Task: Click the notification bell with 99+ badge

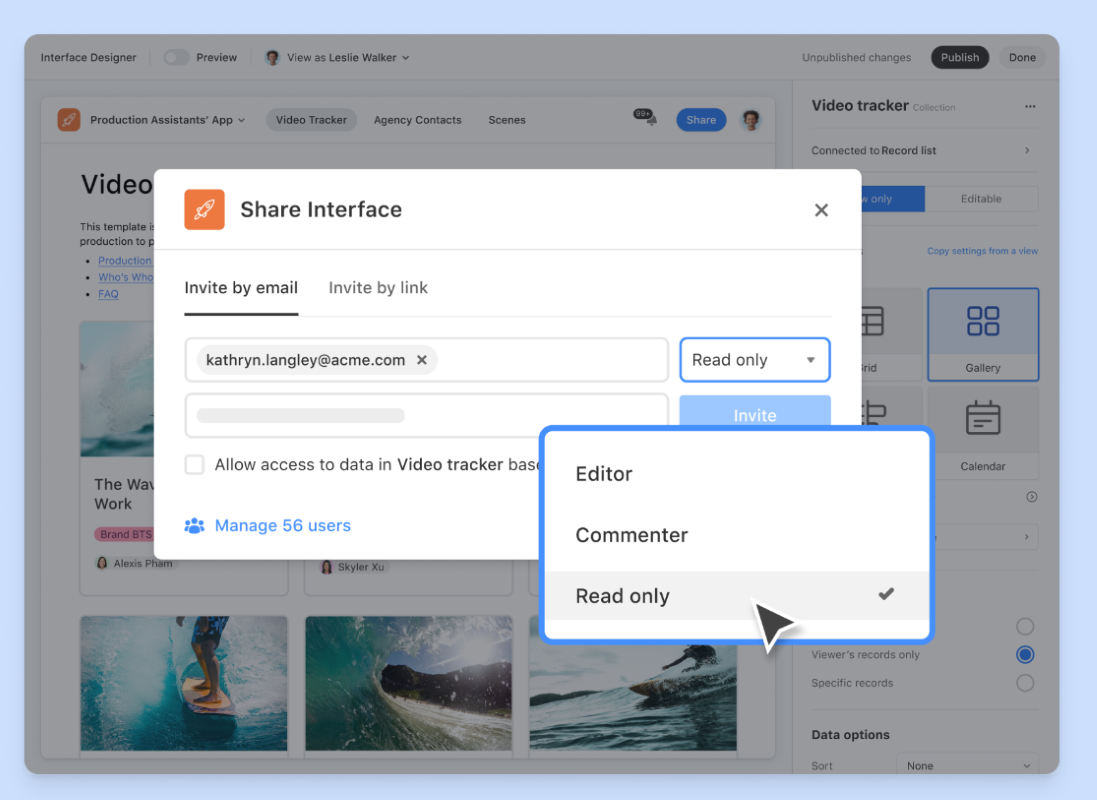Action: click(645, 118)
